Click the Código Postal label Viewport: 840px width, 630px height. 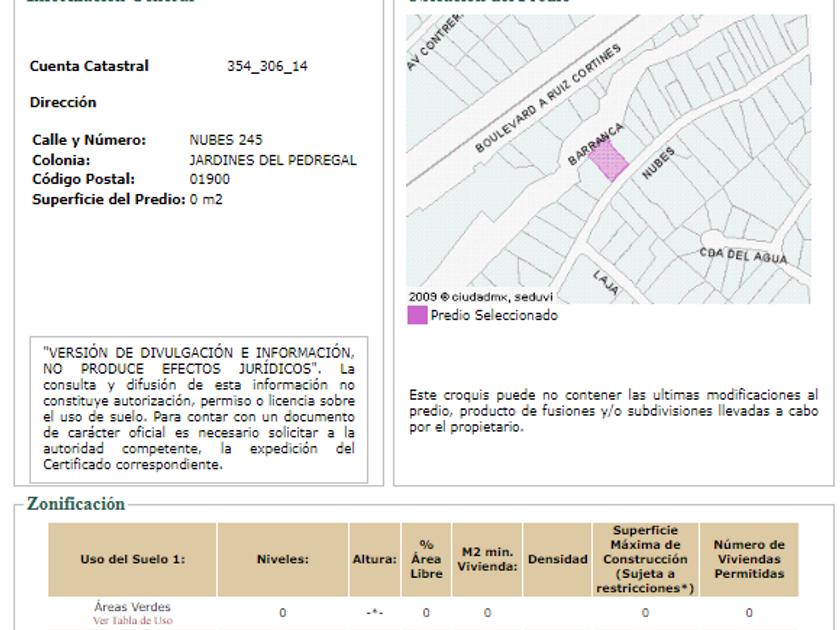84,179
